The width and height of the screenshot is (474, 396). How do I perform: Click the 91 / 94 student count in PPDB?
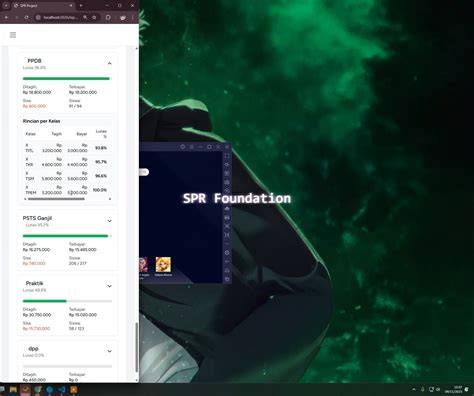click(75, 106)
